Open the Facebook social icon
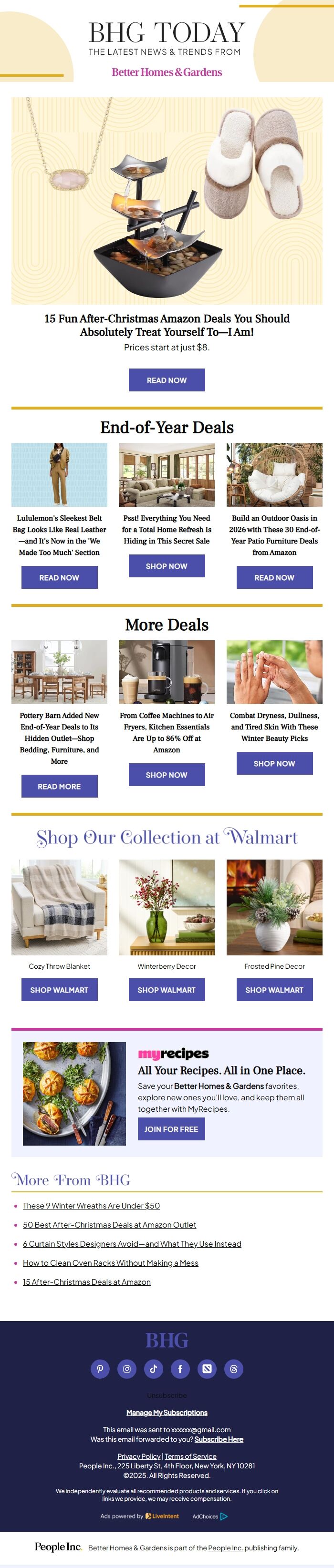Viewport: 334px width, 1568px height. pos(180,1368)
